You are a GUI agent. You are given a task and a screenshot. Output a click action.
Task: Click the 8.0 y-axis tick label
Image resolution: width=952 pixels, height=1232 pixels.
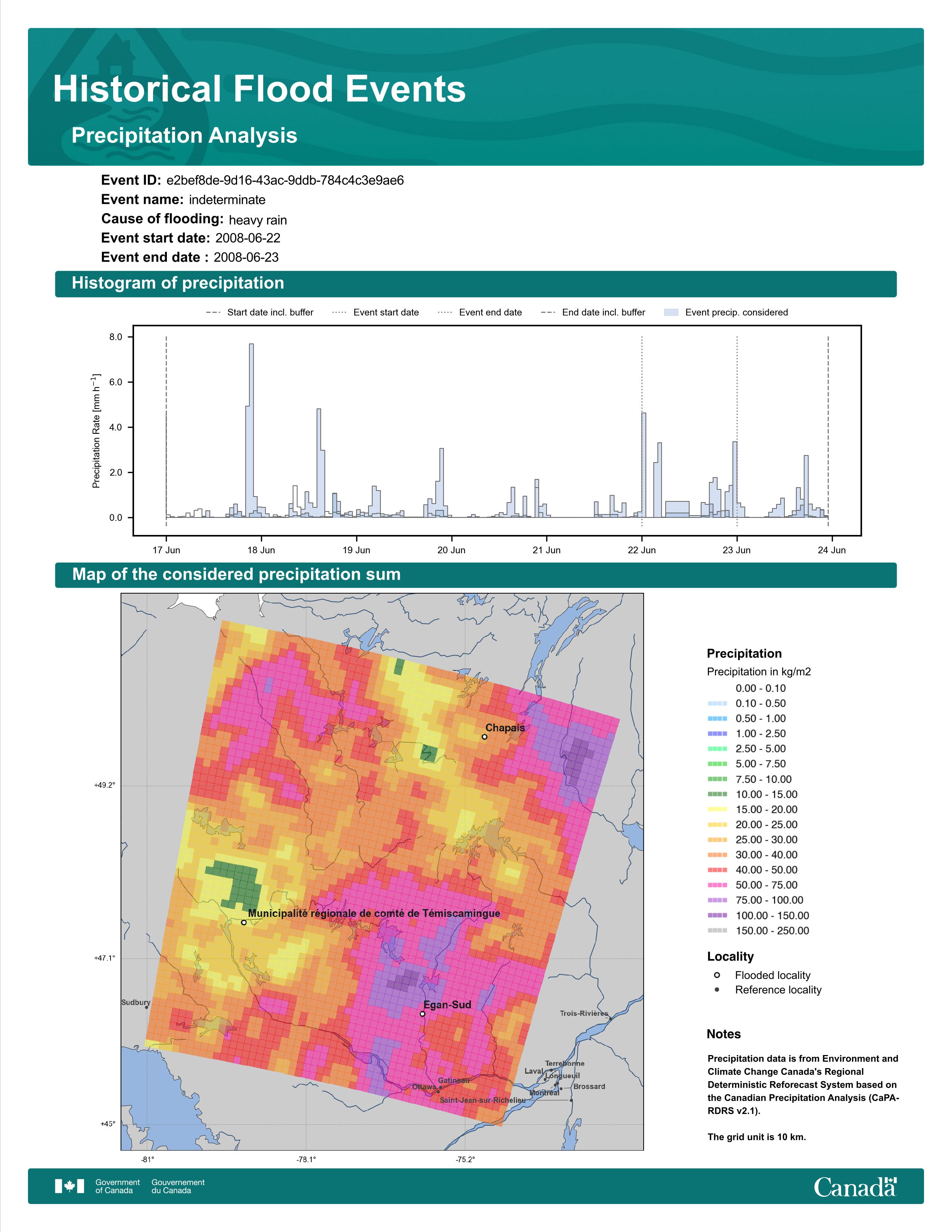(x=116, y=337)
